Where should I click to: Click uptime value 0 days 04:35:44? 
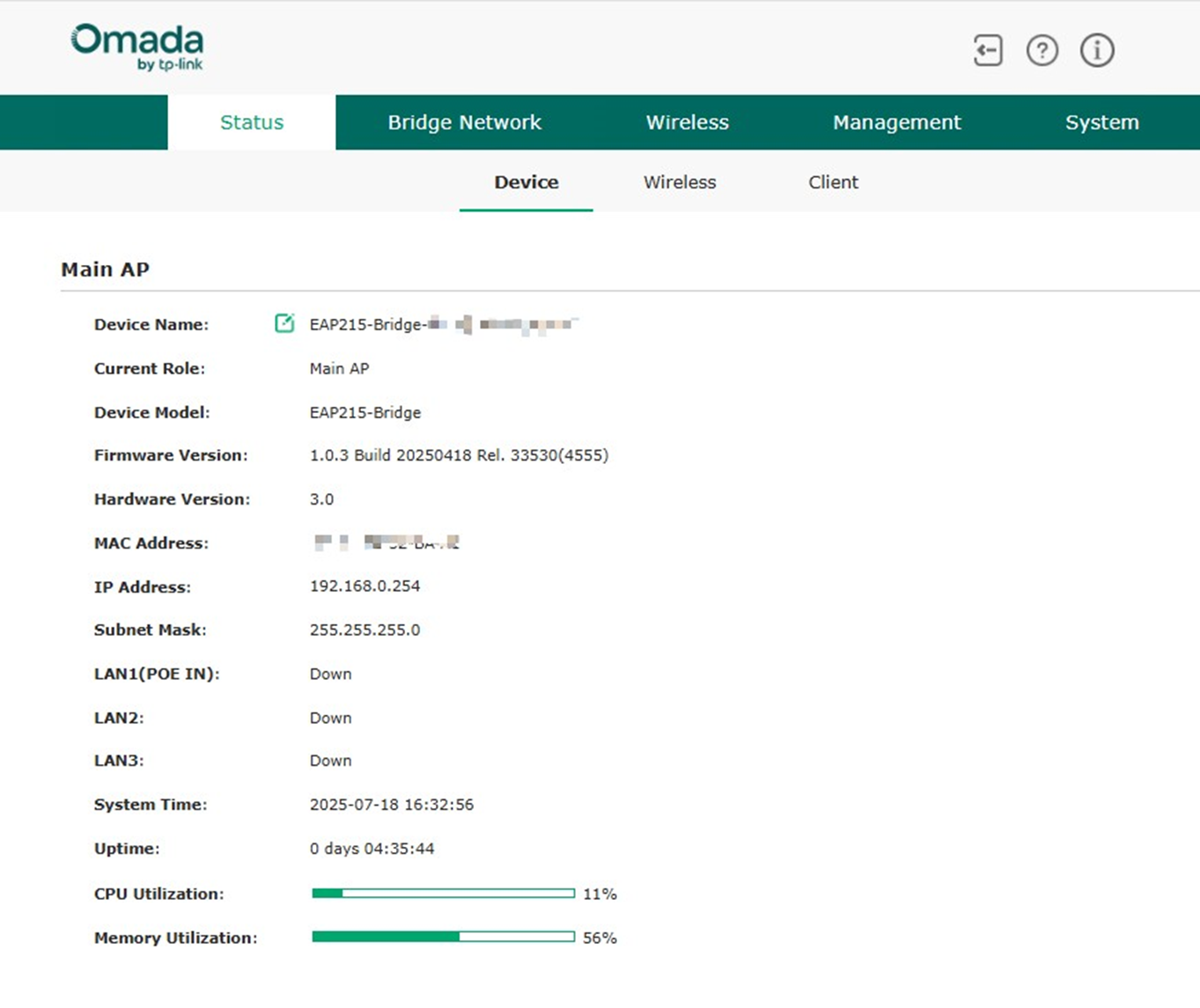point(372,849)
